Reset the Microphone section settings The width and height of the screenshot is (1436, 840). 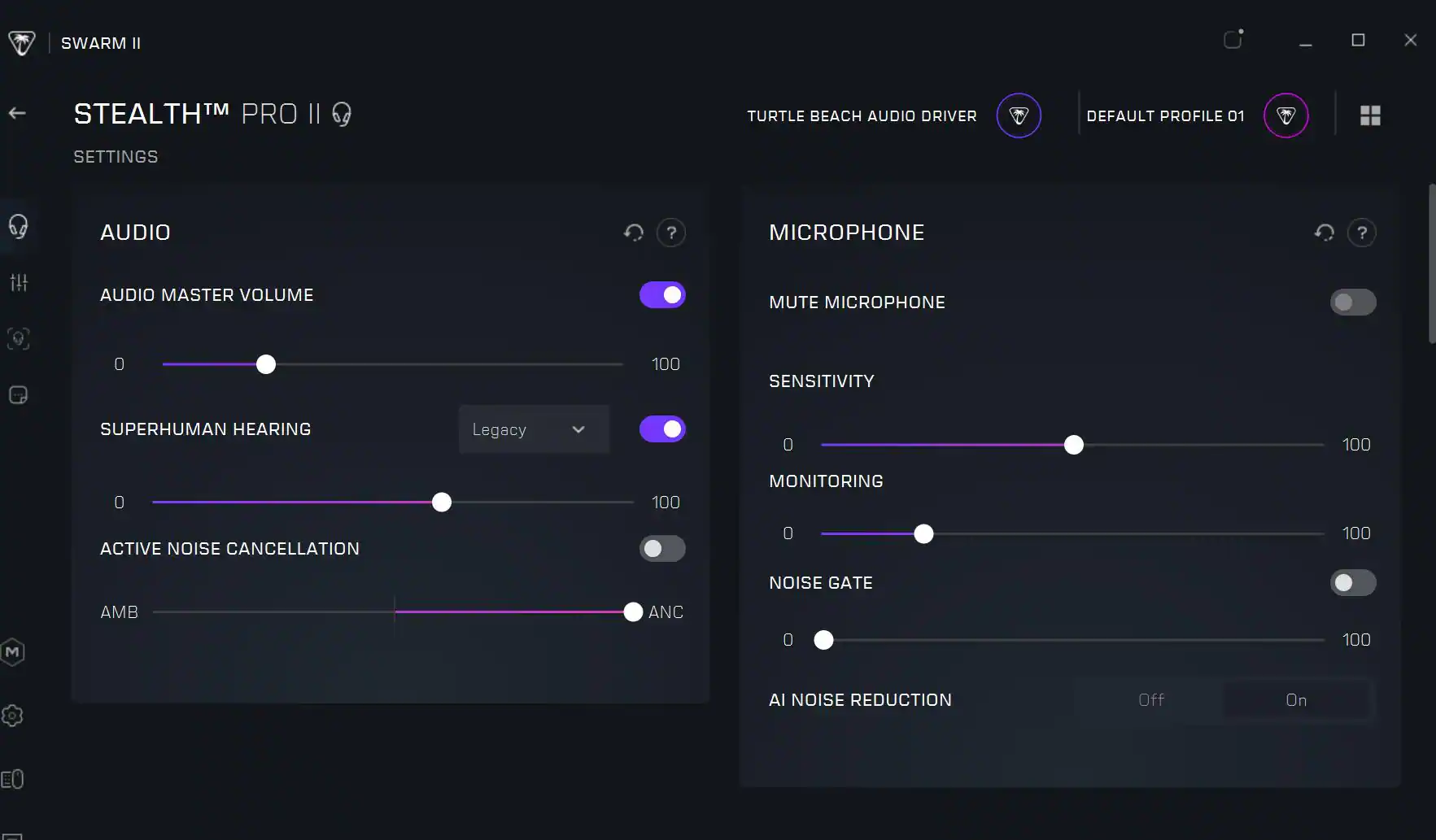(x=1325, y=233)
